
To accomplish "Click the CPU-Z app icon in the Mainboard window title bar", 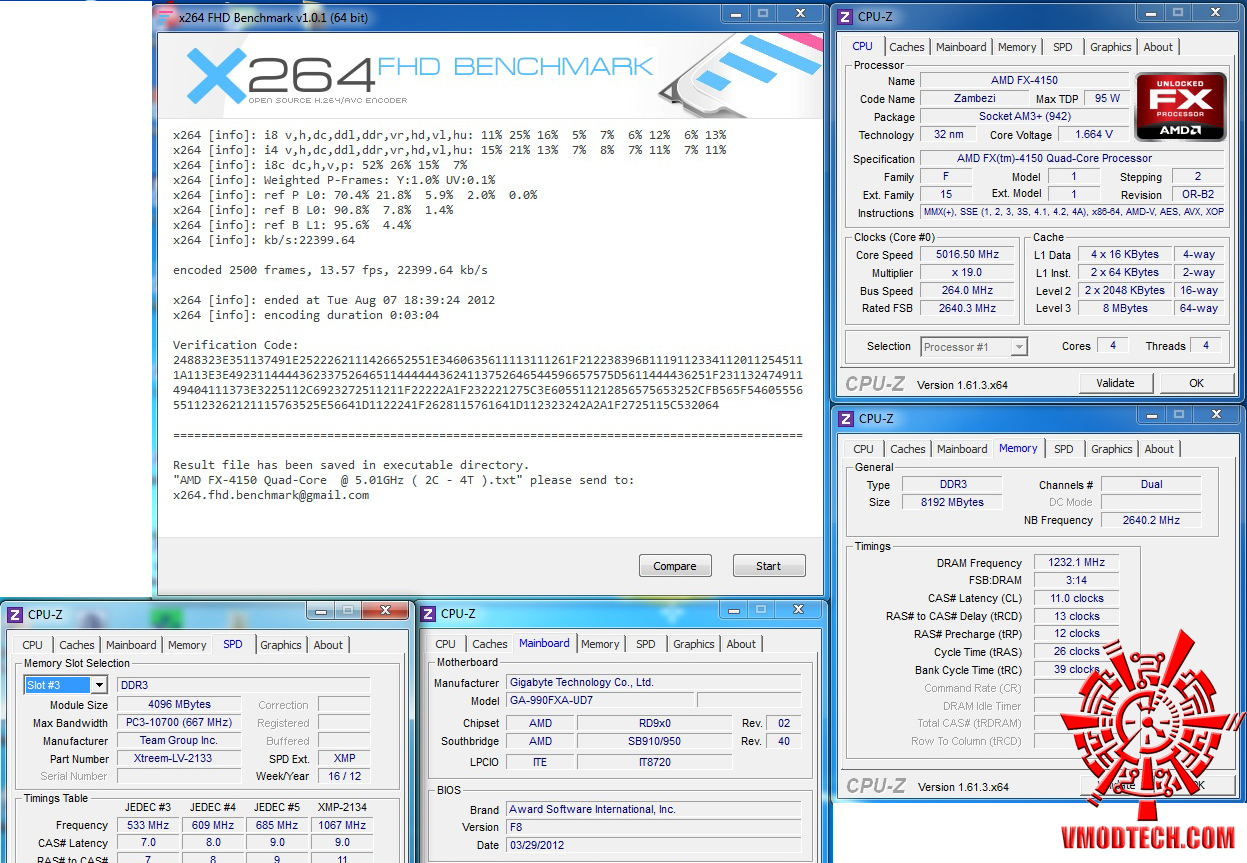I will pos(427,613).
